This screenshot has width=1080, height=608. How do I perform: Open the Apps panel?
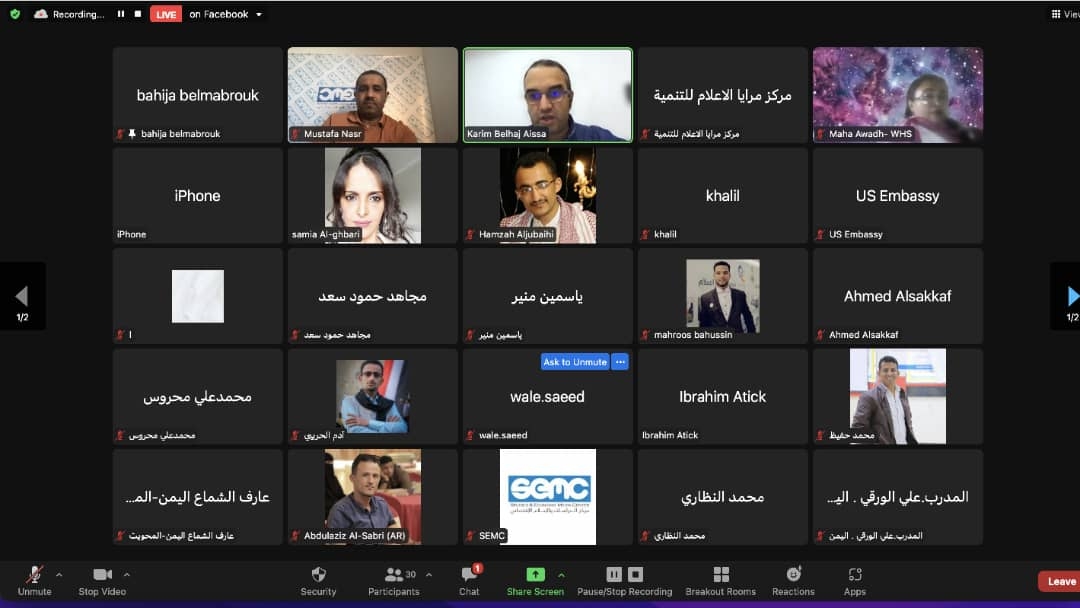[854, 580]
